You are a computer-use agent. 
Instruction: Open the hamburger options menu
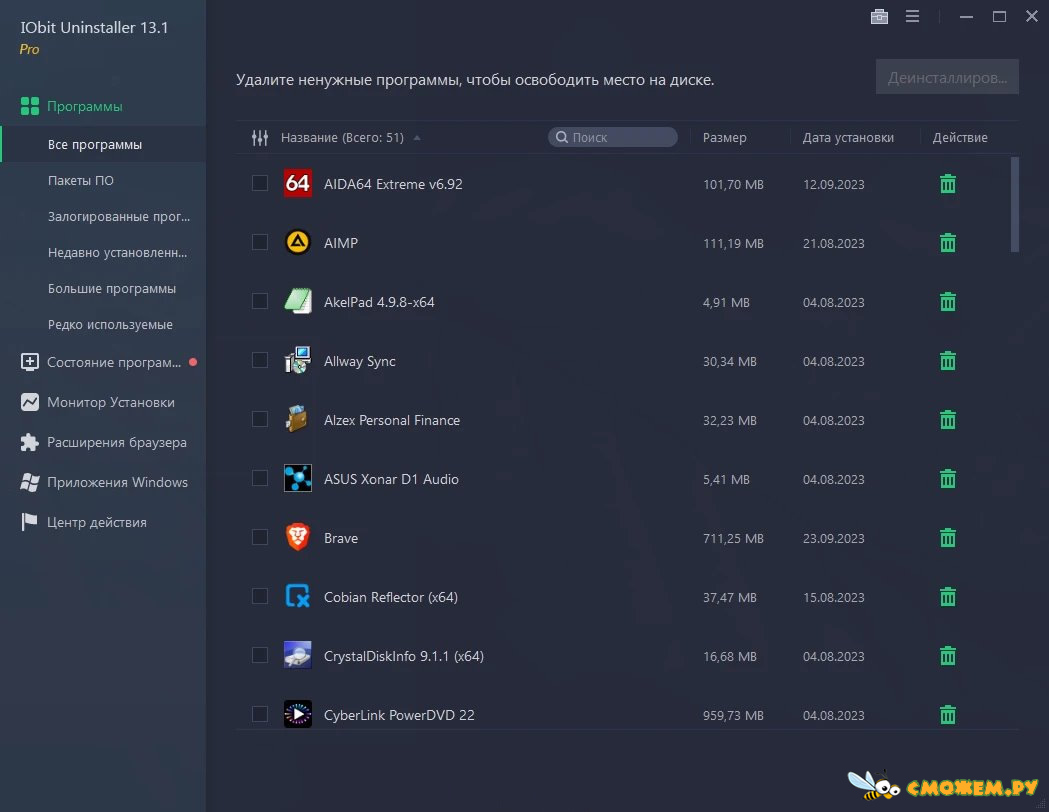click(x=913, y=16)
